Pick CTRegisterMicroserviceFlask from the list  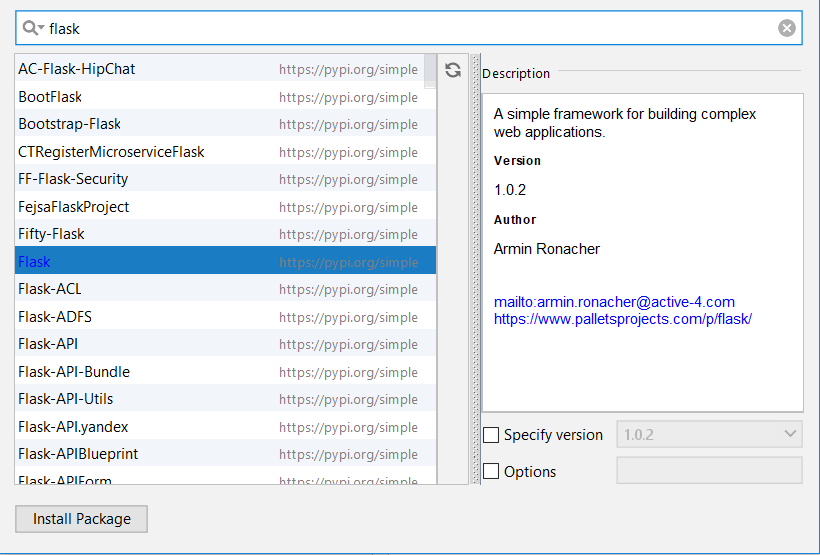[225, 152]
